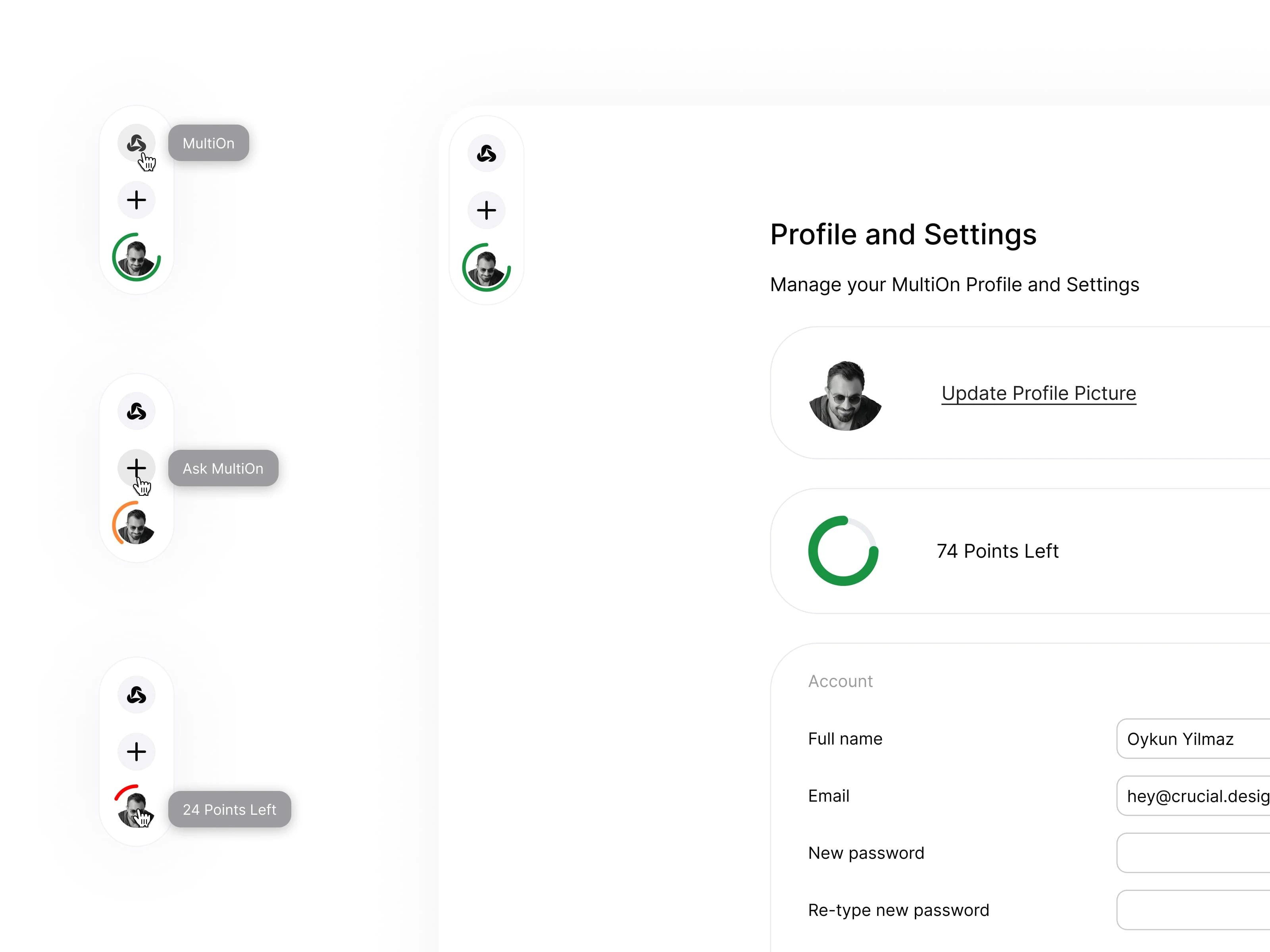Click the Update Profile Picture link

pyautogui.click(x=1039, y=393)
